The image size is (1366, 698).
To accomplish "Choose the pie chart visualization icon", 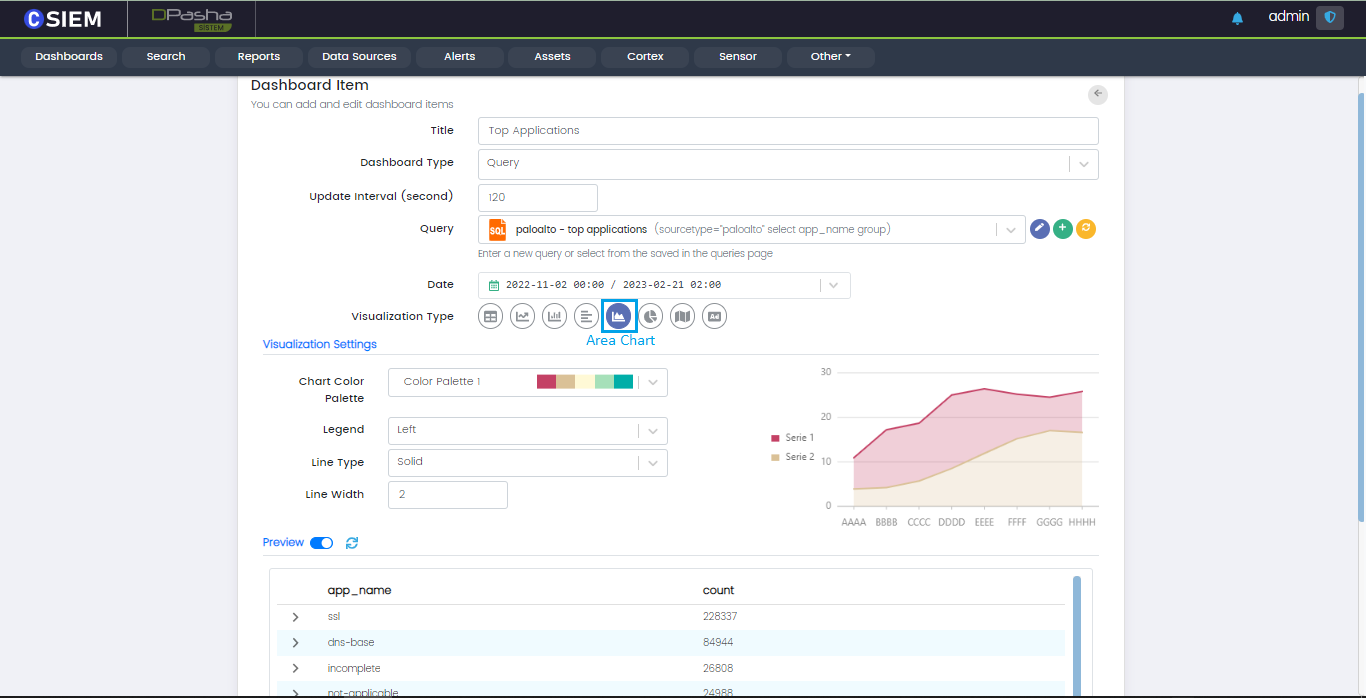I will click(651, 316).
